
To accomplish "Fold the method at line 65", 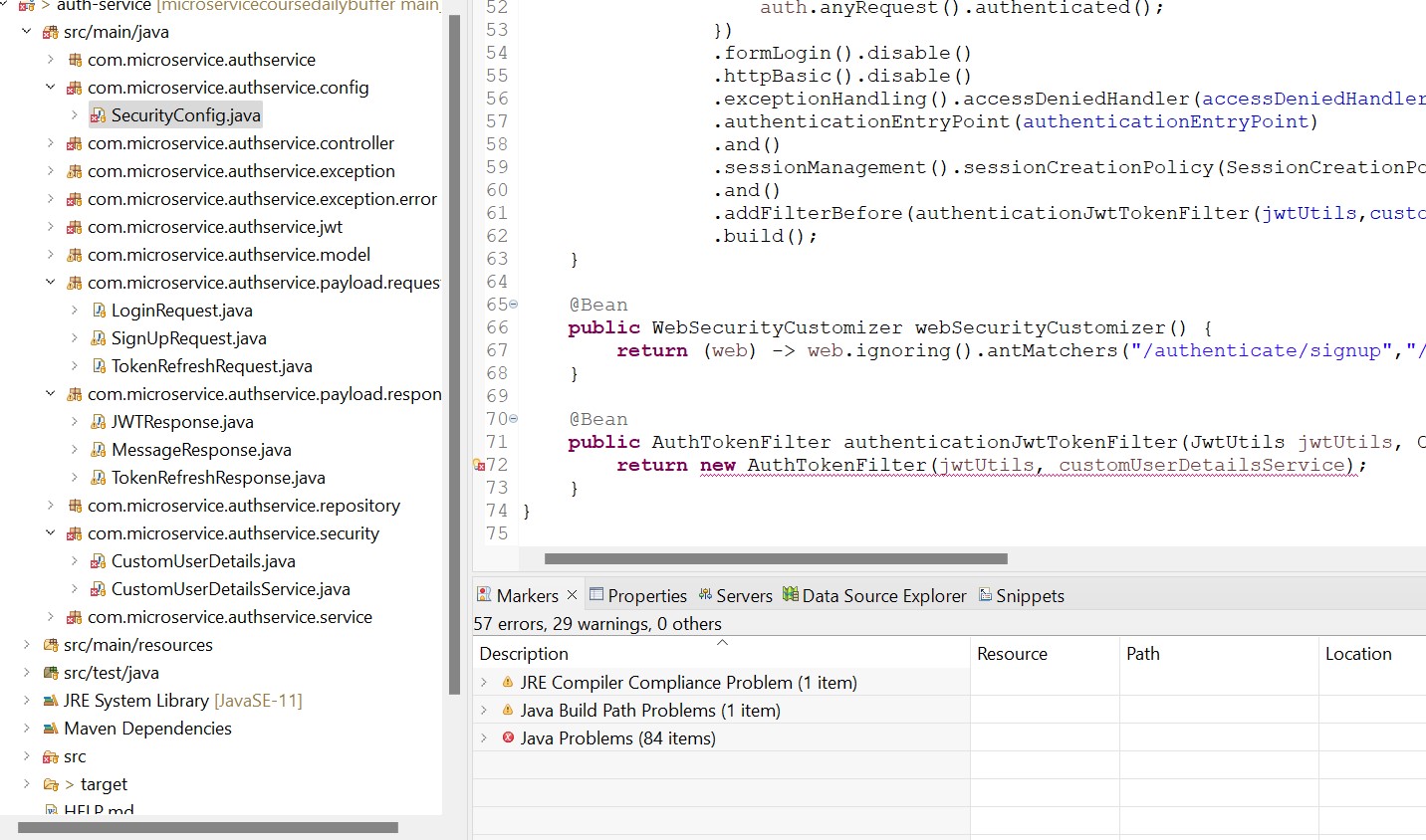I will click(x=514, y=304).
